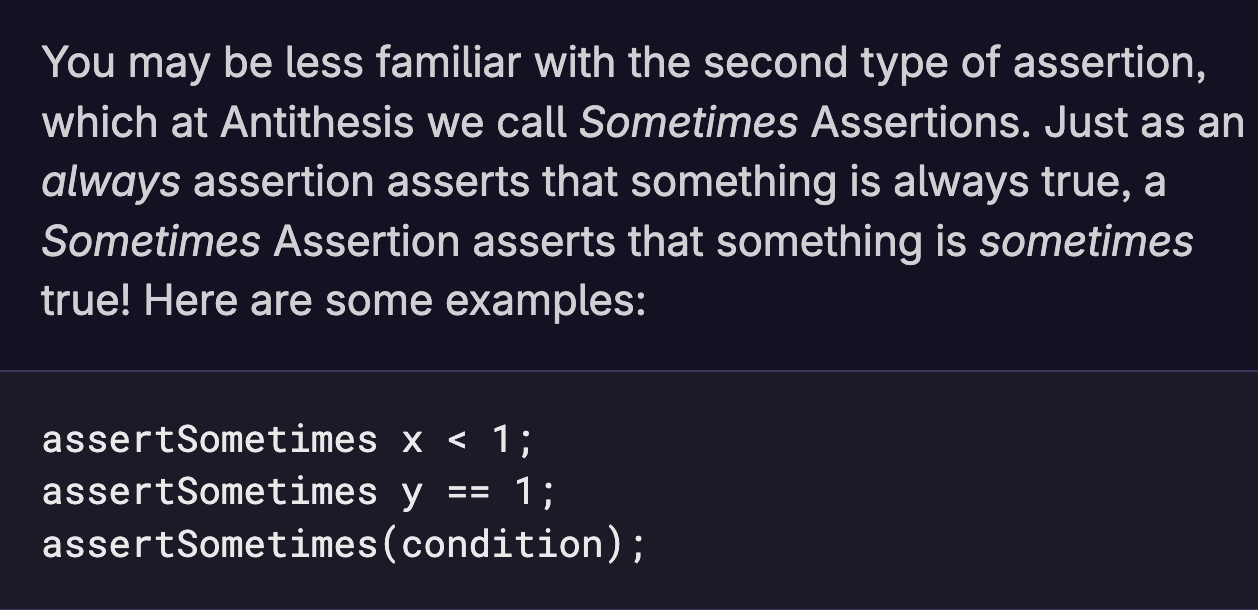Click the word "You" at the paragraph start
Viewport: 1258px width, 610px height.
click(78, 64)
